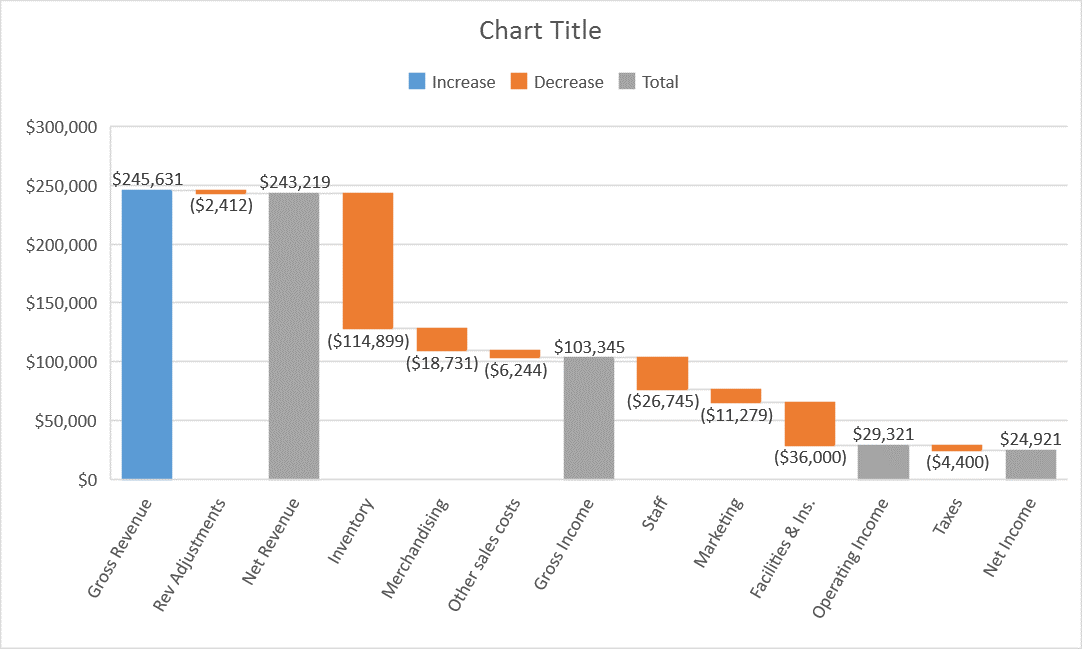1083x651 pixels.
Task: Select the ($114,899) data label
Action: [367, 341]
